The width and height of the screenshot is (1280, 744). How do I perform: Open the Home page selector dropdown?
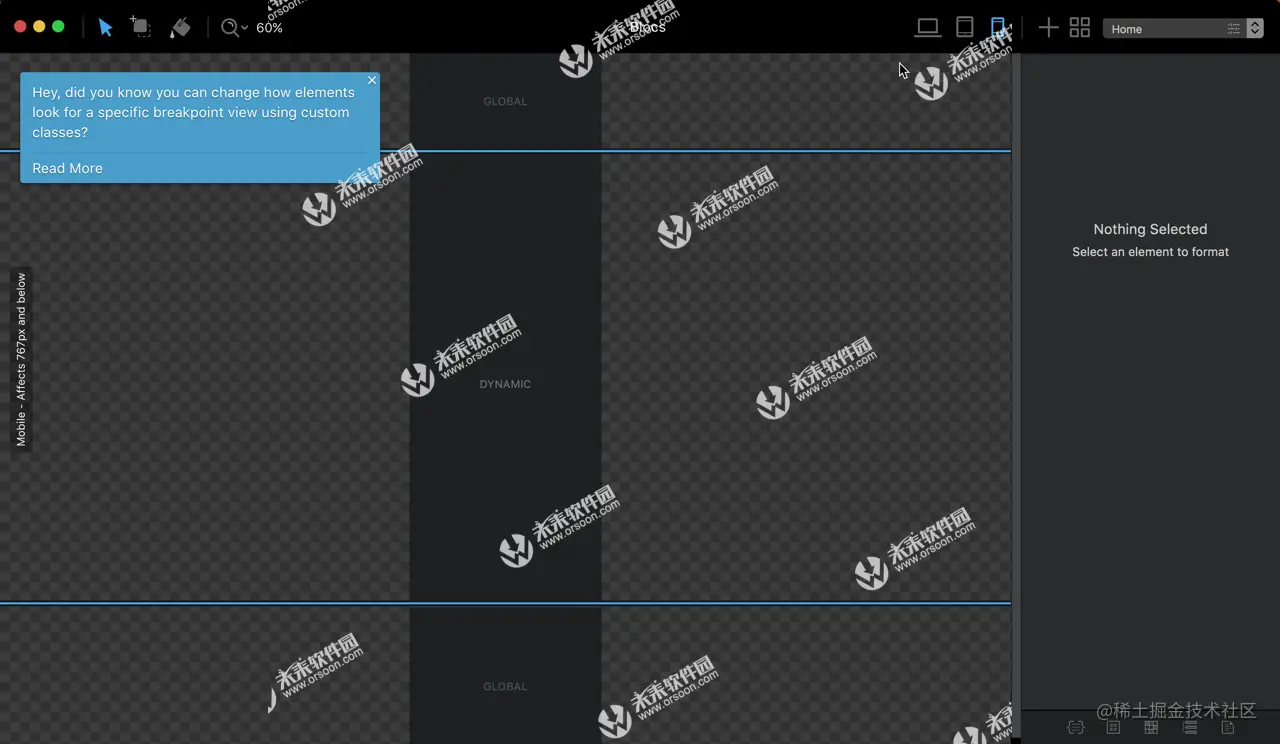(x=1183, y=29)
